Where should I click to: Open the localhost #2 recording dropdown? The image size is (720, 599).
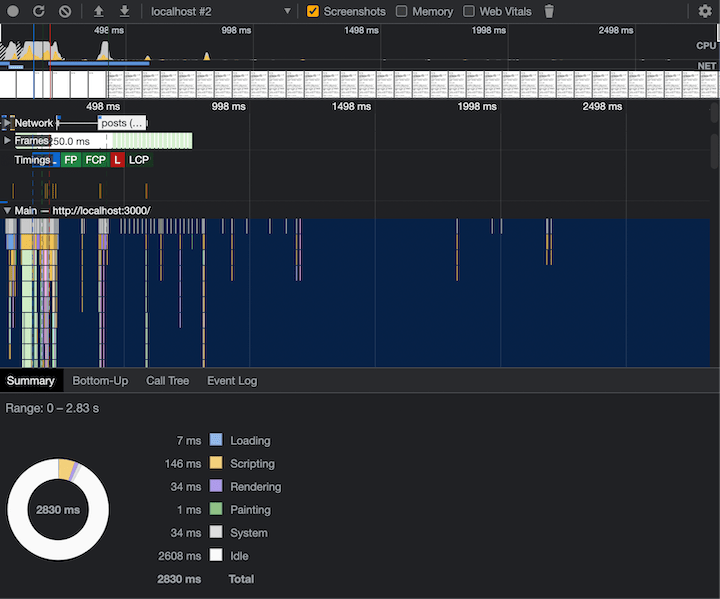pyautogui.click(x=220, y=11)
